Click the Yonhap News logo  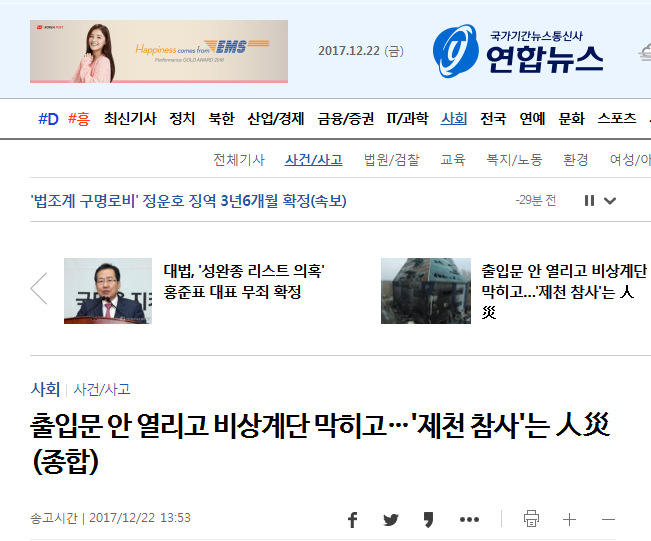[x=518, y=51]
